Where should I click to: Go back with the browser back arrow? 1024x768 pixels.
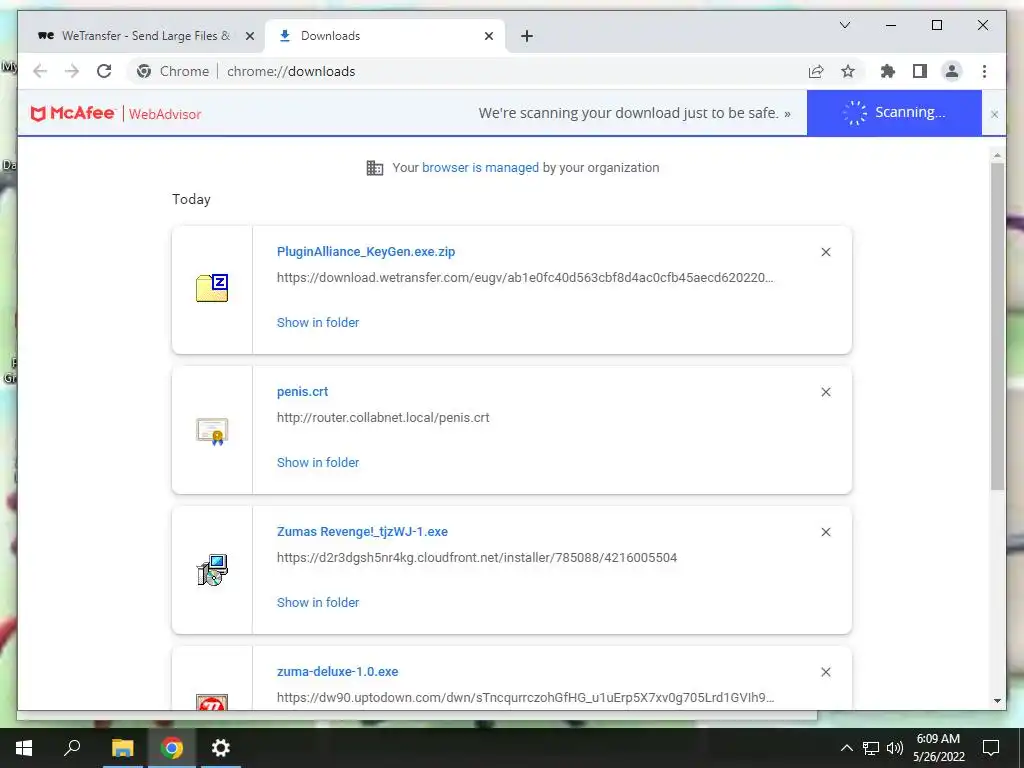pos(40,71)
